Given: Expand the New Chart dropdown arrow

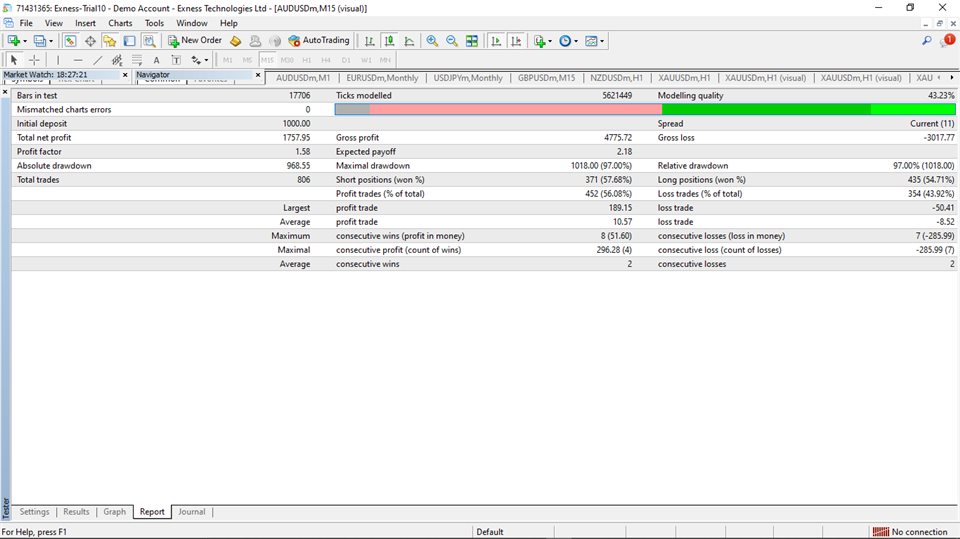Looking at the screenshot, I should pos(25,42).
